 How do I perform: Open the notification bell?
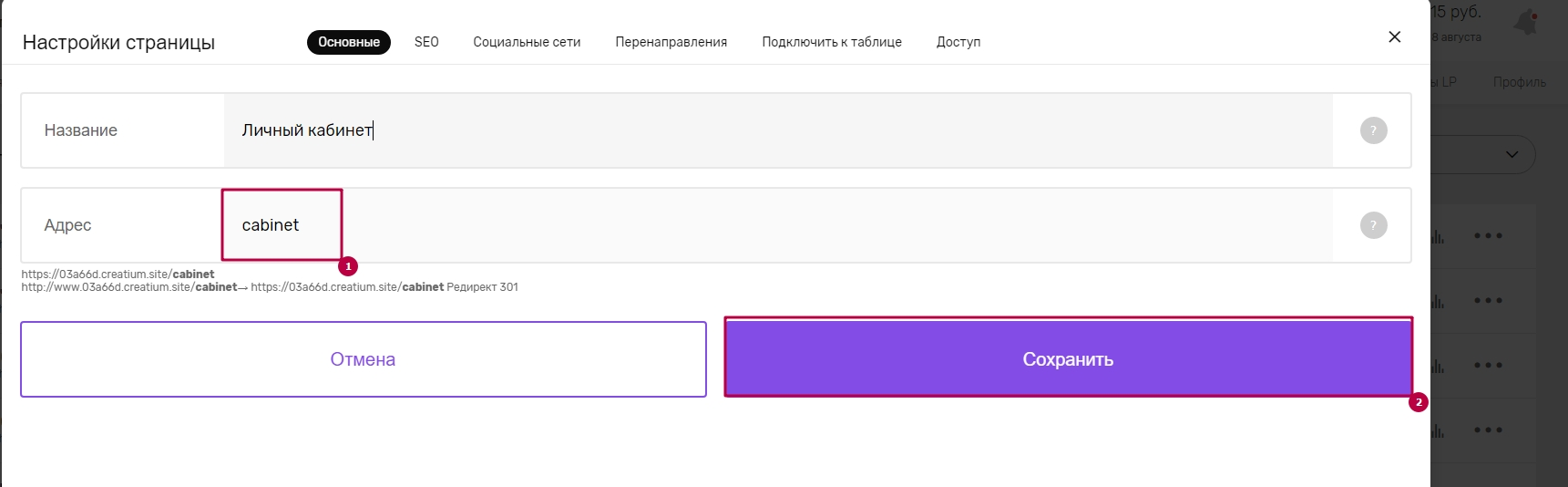(x=1526, y=22)
